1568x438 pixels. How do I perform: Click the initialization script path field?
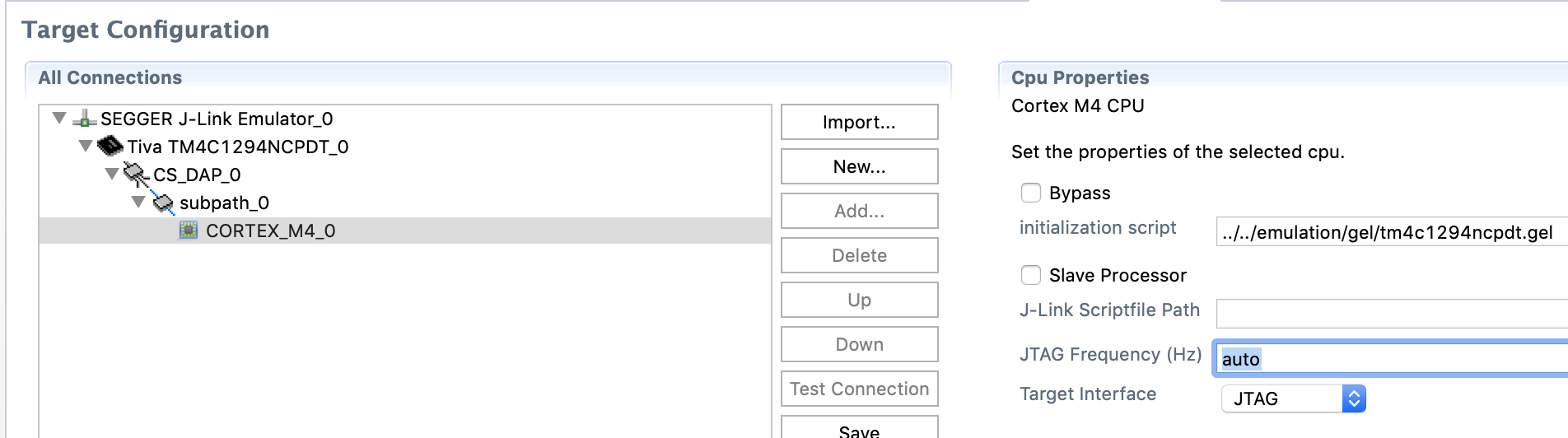coord(1392,232)
